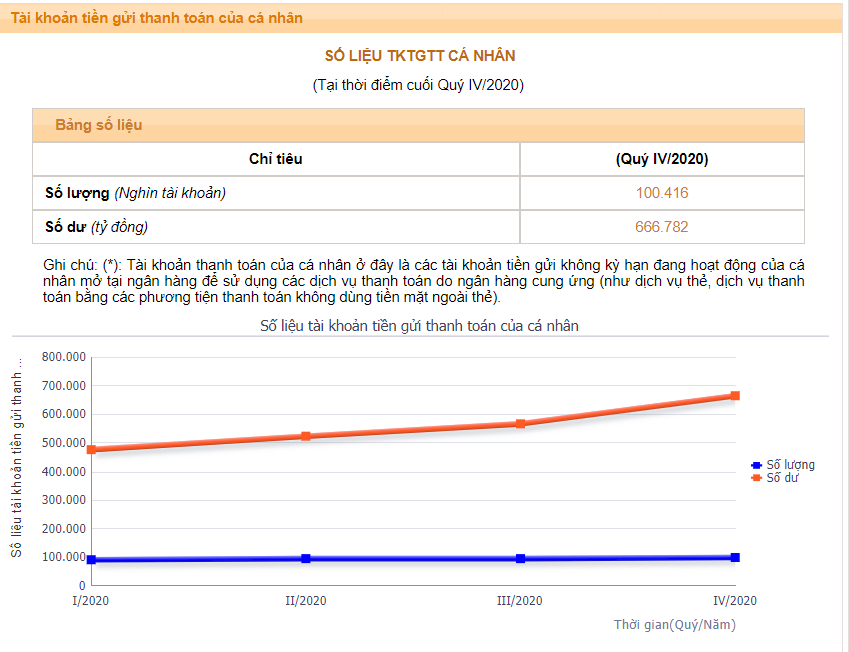Click the 'Số lượng (Nghìn tài khoản)' row label
This screenshot has width=849, height=652.
(135, 193)
